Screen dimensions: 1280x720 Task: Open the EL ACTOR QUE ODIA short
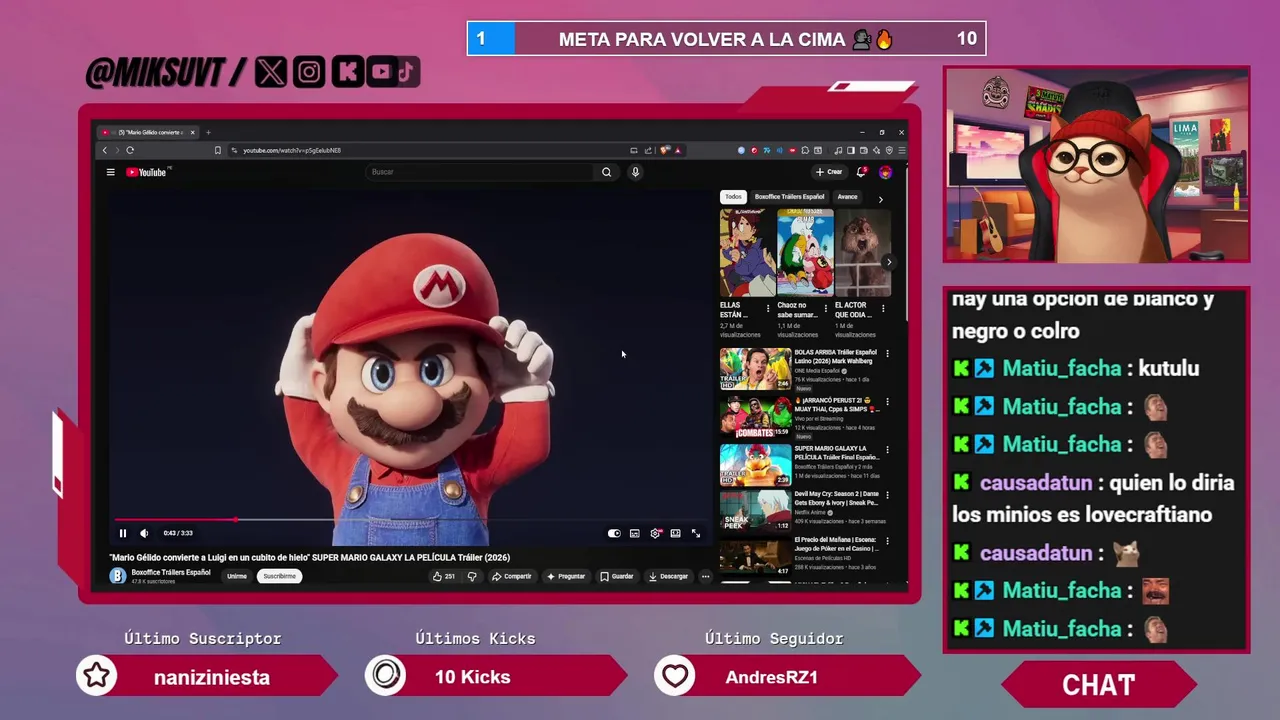tap(863, 253)
